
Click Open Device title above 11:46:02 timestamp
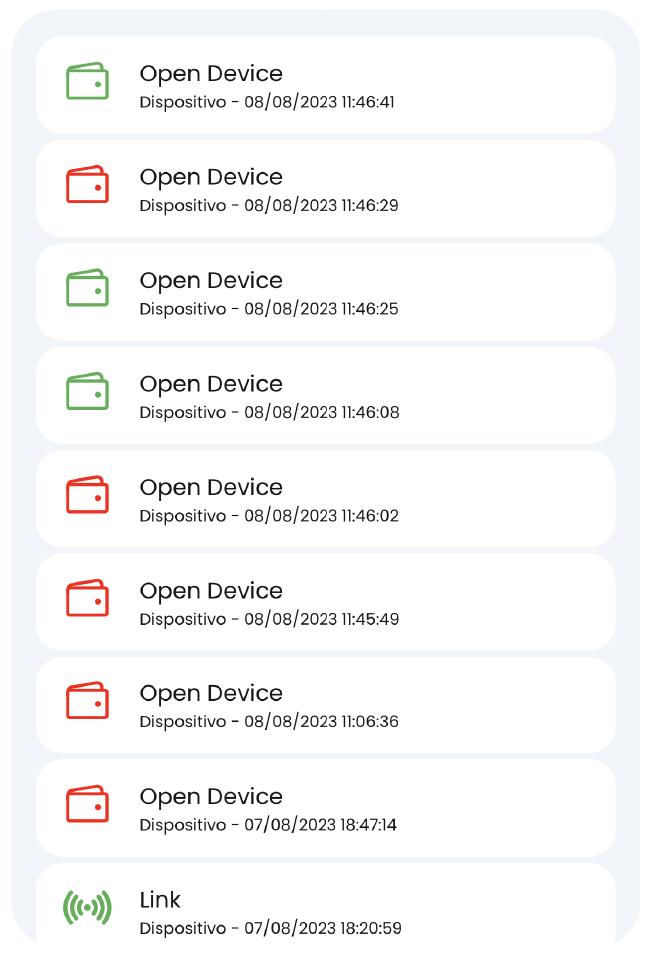point(211,488)
